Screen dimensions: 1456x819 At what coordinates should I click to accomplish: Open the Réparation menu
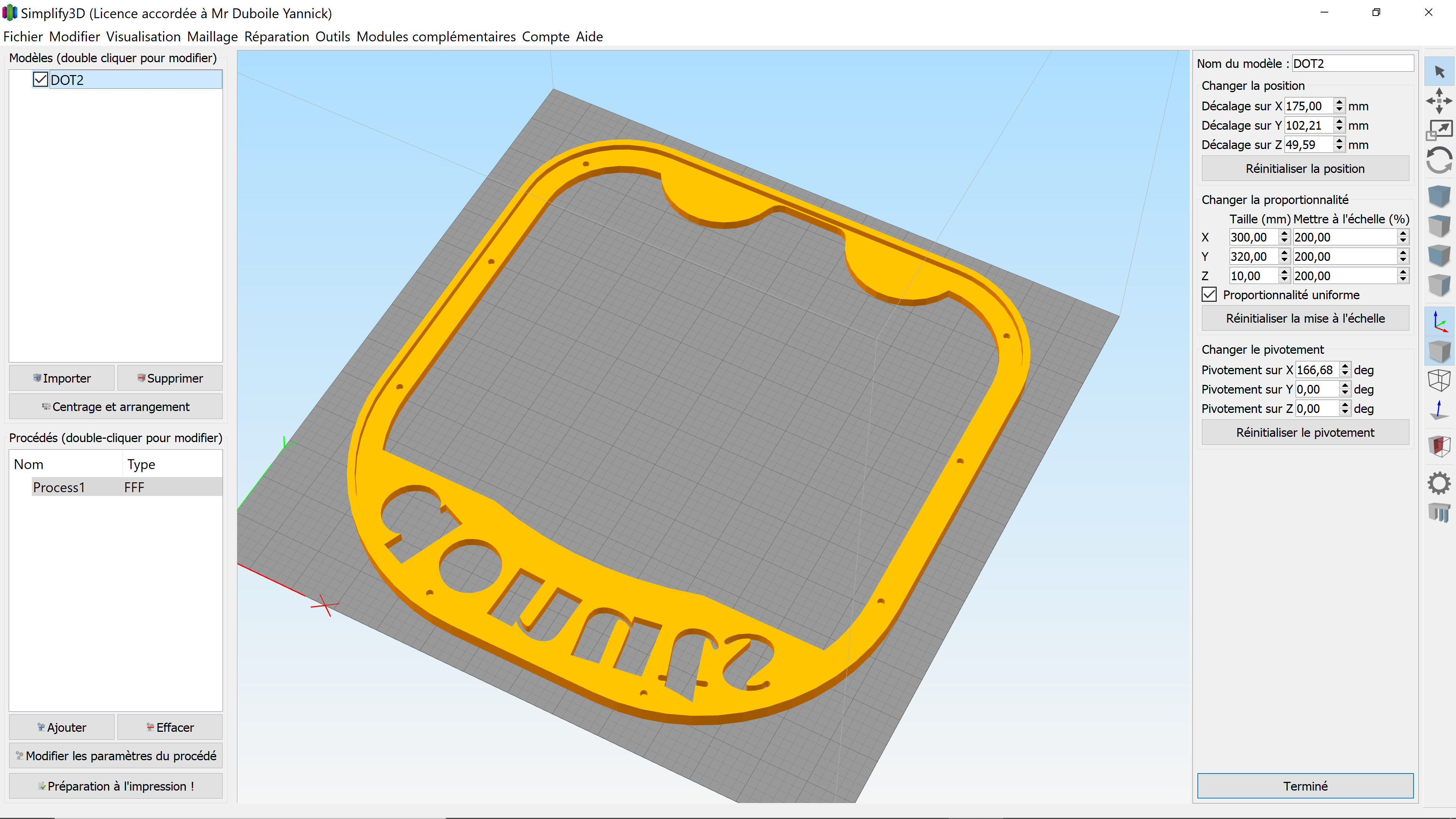tap(276, 36)
